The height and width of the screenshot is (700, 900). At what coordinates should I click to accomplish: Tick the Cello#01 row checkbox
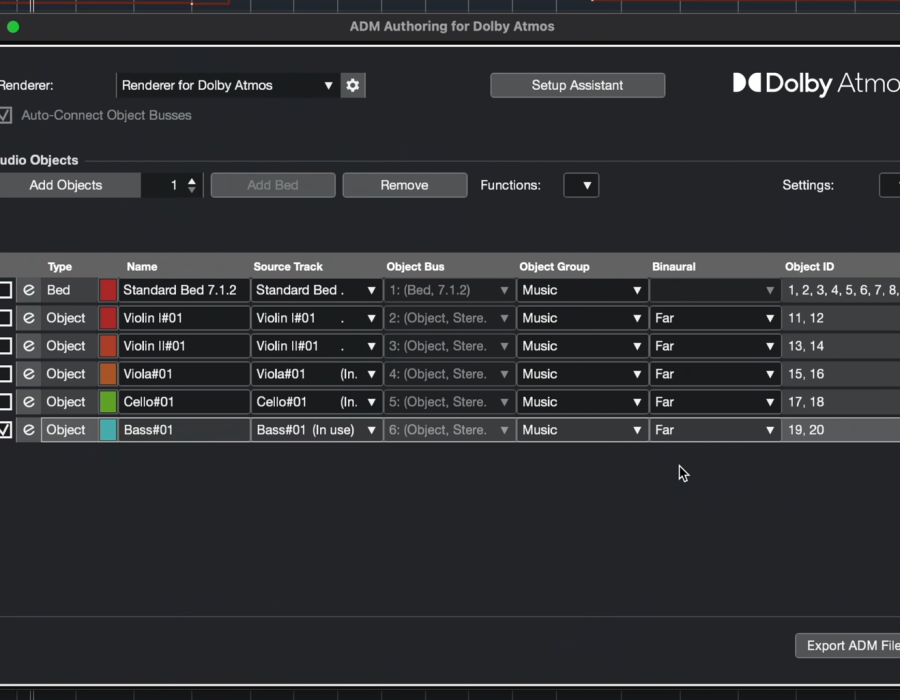point(5,402)
